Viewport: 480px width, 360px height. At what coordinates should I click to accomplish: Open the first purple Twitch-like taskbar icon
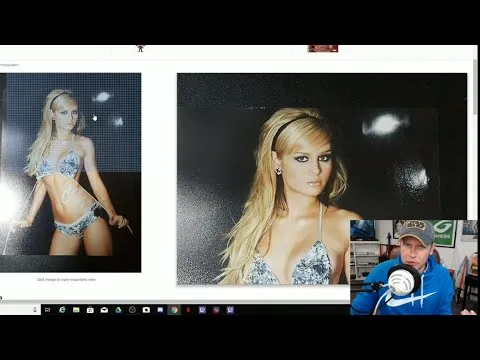tap(202, 310)
